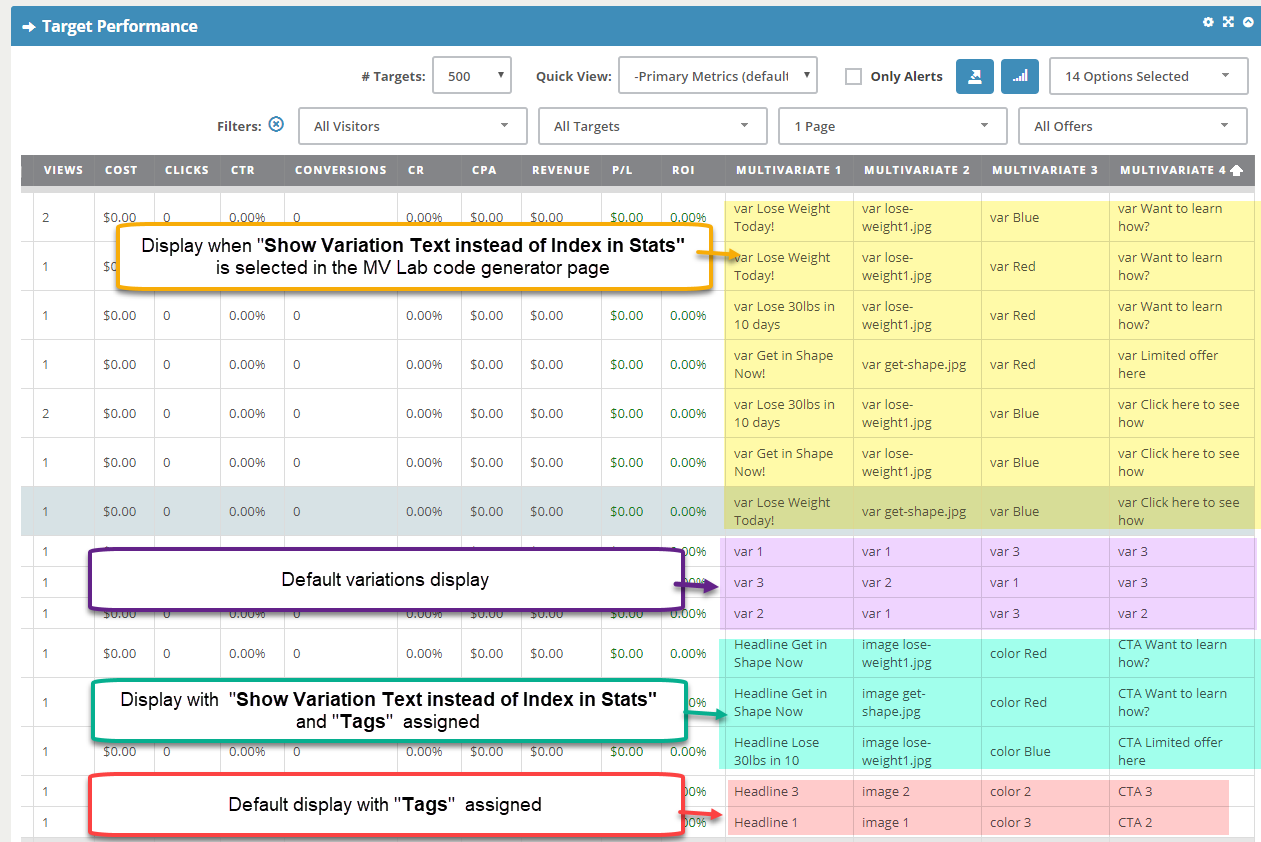Viewport: 1261px width, 842px height.
Task: Open the All Offers filter dropdown
Action: point(1132,126)
